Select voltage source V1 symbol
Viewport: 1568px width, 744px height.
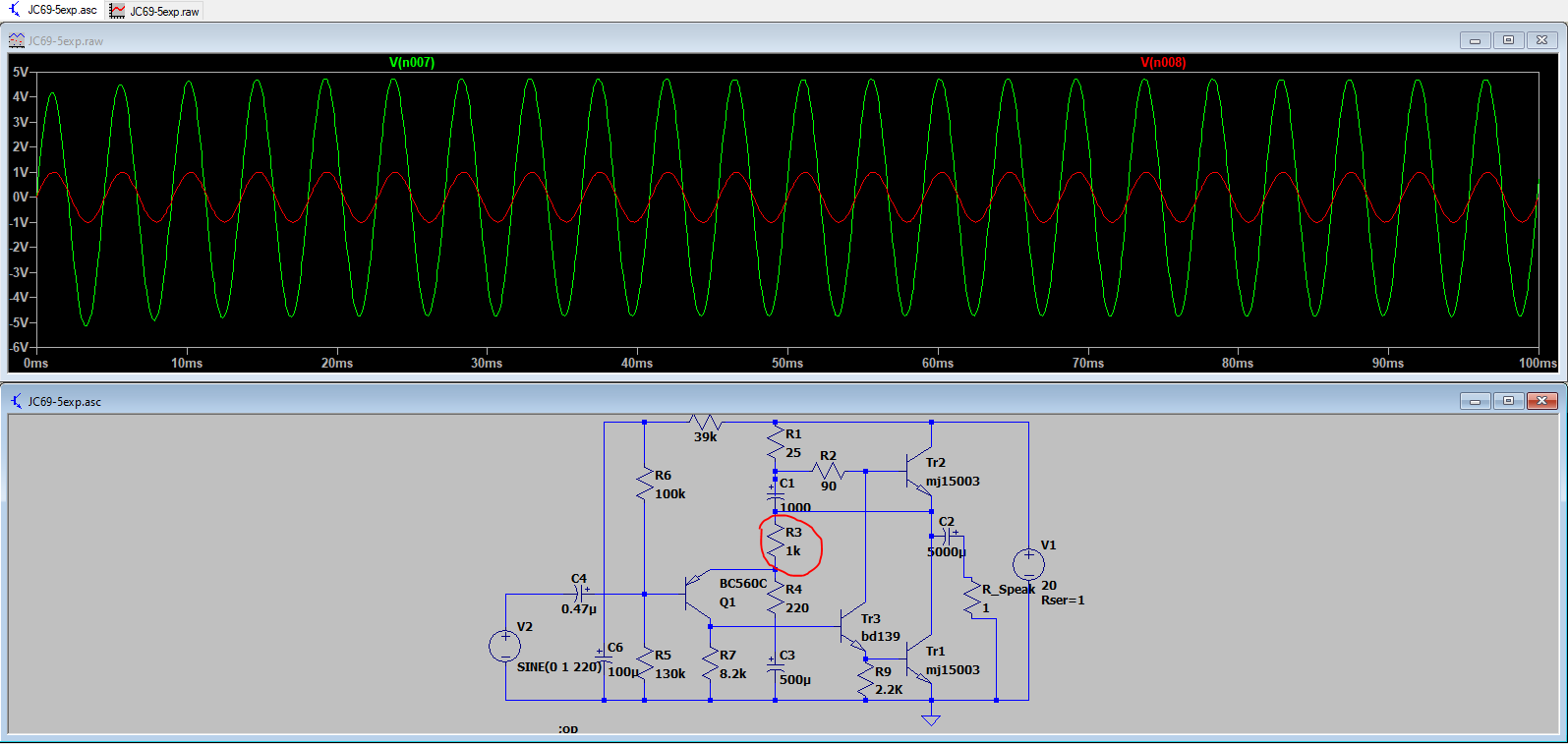point(1028,564)
